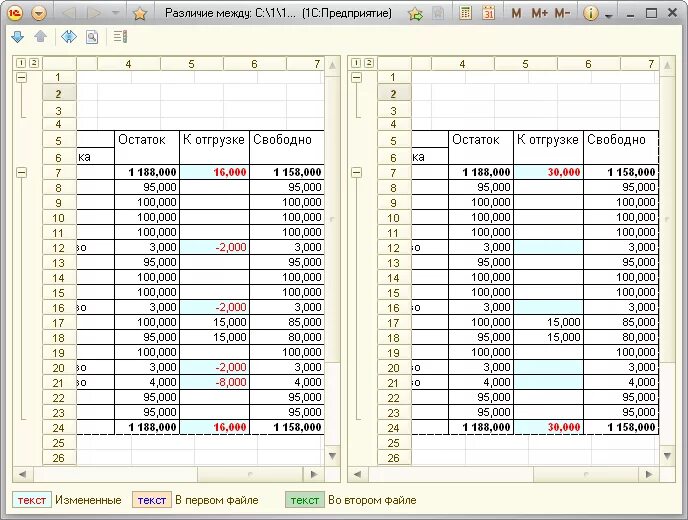The image size is (688, 520).
Task: Select grouping level 2 in left table
Action: 34,63
